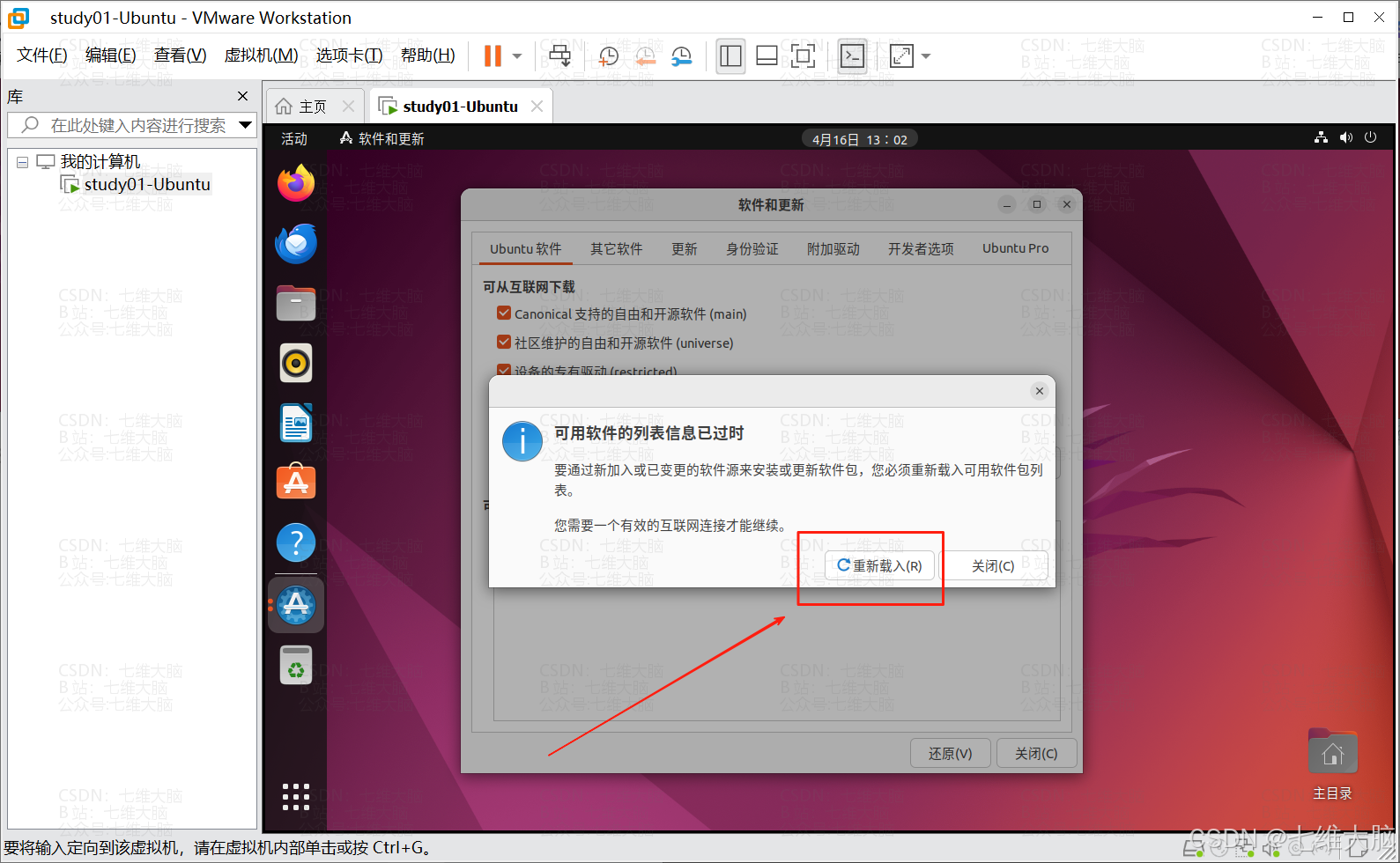
Task: Close the 库 library panel
Action: pyautogui.click(x=243, y=96)
